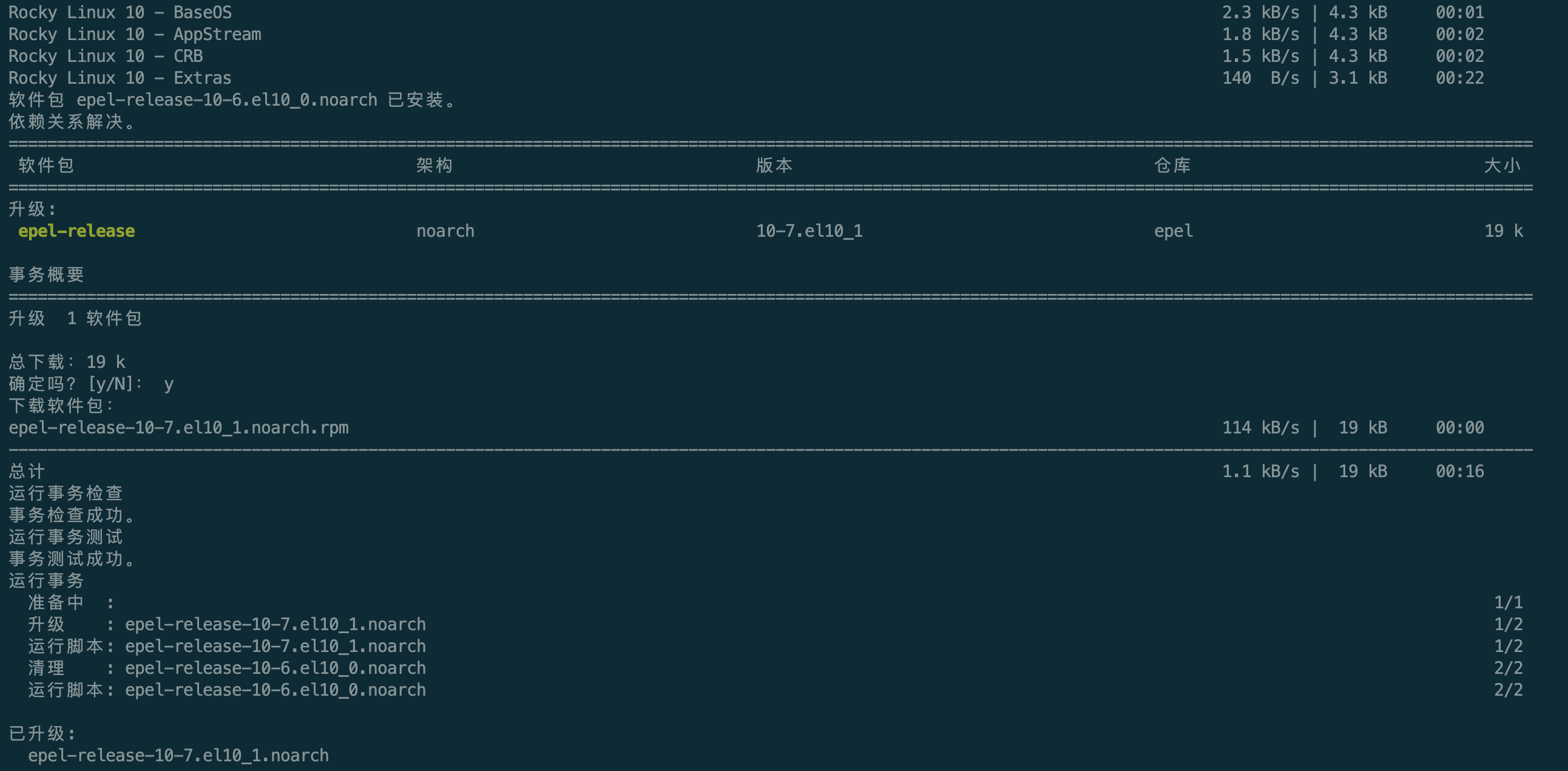Image resolution: width=1568 pixels, height=771 pixels.
Task: Click the Rocky Linux 10 - Extras repo line
Action: pyautogui.click(x=120, y=78)
